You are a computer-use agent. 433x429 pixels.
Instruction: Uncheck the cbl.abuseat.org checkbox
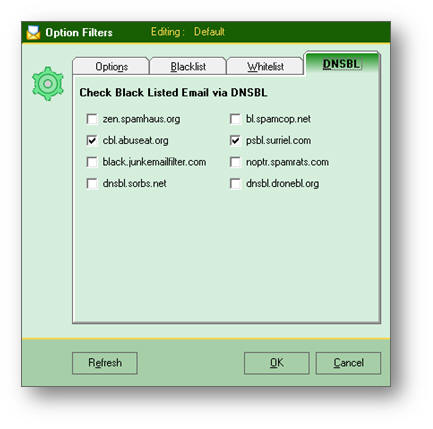92,140
